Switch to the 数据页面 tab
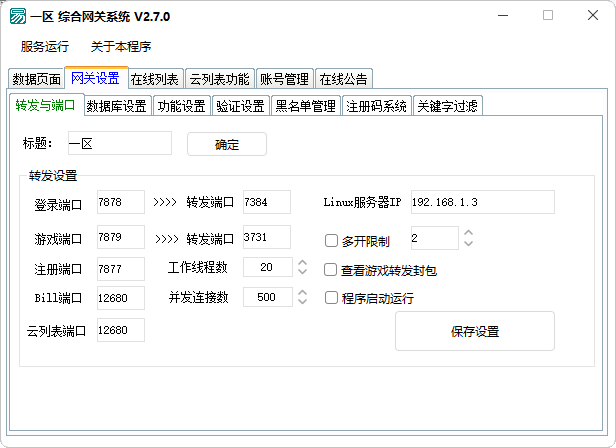Screen dimensions: 616x448 coord(36,79)
